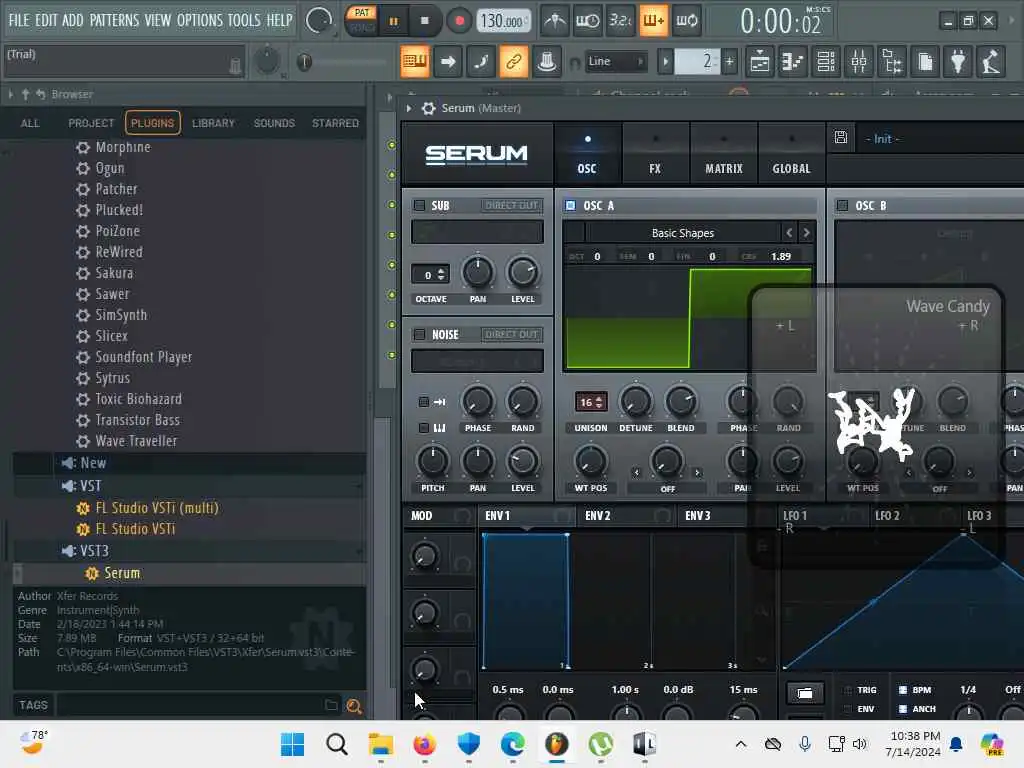Viewport: 1024px width, 768px height.
Task: Click the tempo 130.000 field
Action: pos(502,22)
